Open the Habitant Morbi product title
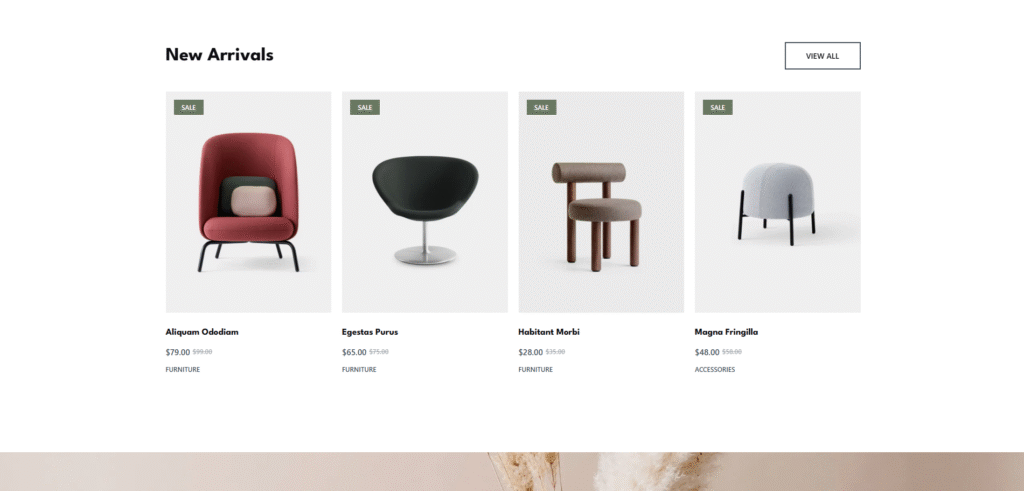 coord(549,332)
